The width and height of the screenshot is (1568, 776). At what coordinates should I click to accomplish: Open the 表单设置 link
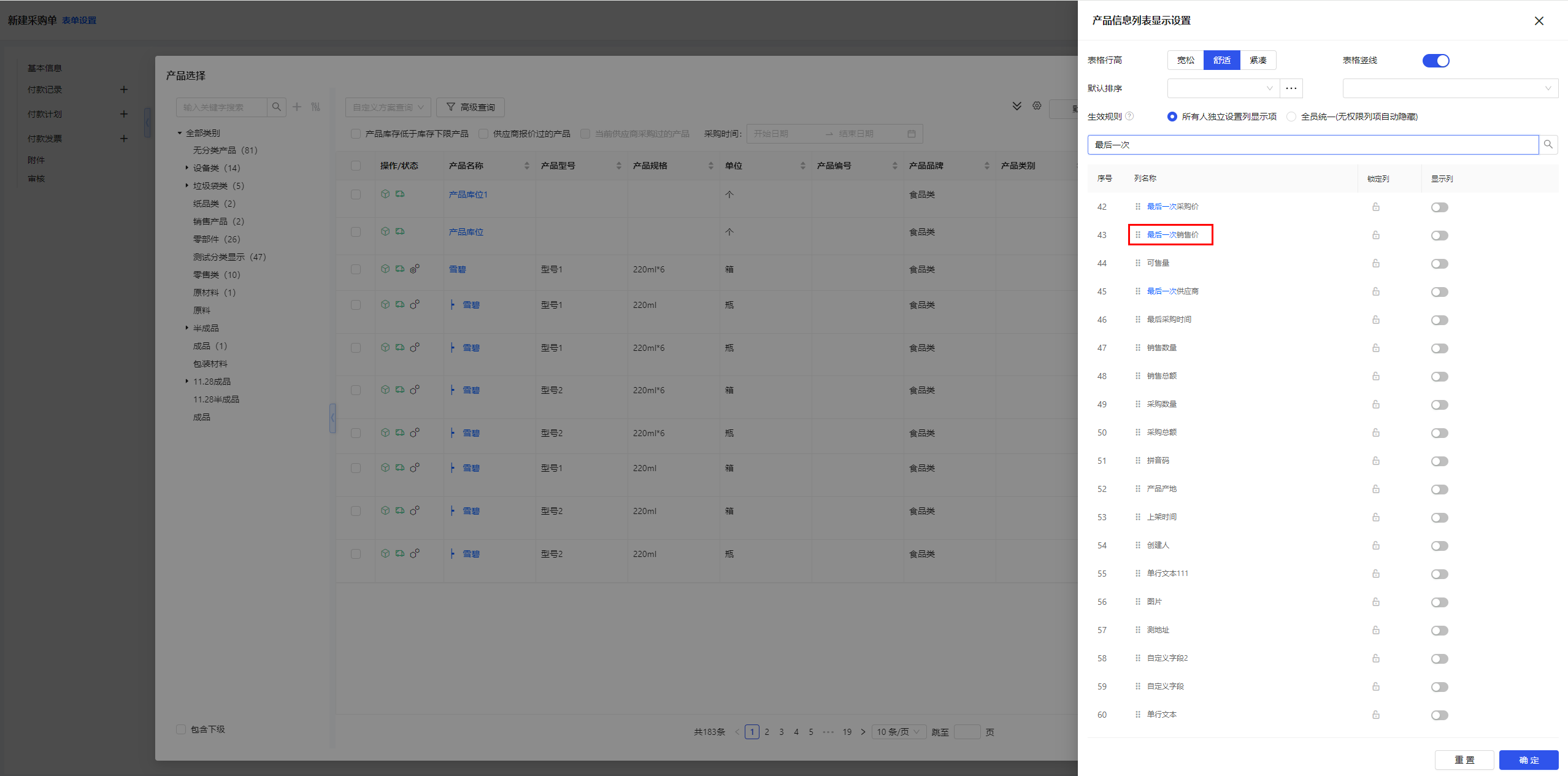79,20
